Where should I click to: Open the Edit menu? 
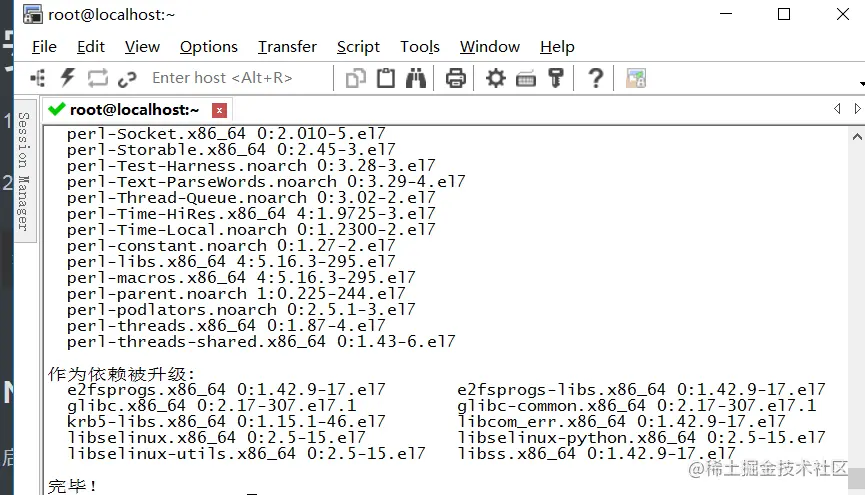click(90, 47)
